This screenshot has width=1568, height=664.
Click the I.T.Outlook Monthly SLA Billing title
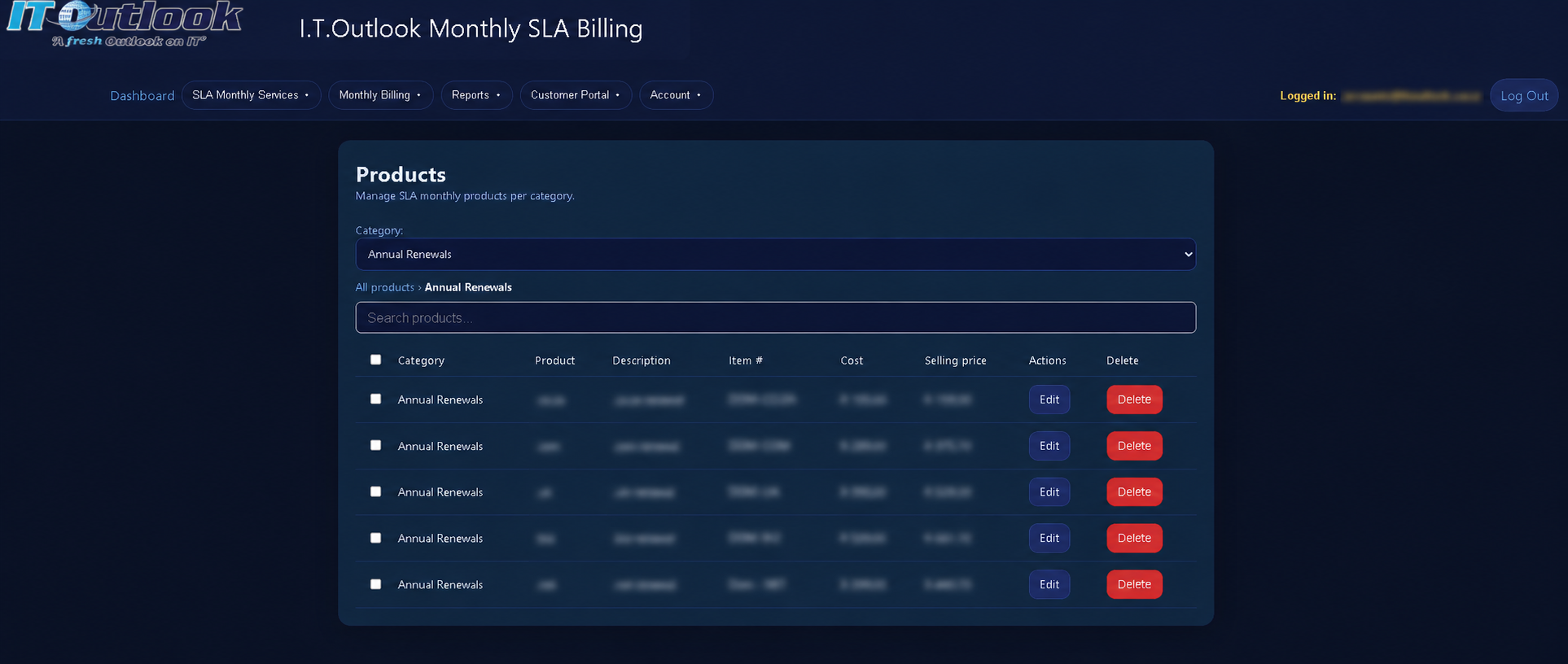[471, 28]
